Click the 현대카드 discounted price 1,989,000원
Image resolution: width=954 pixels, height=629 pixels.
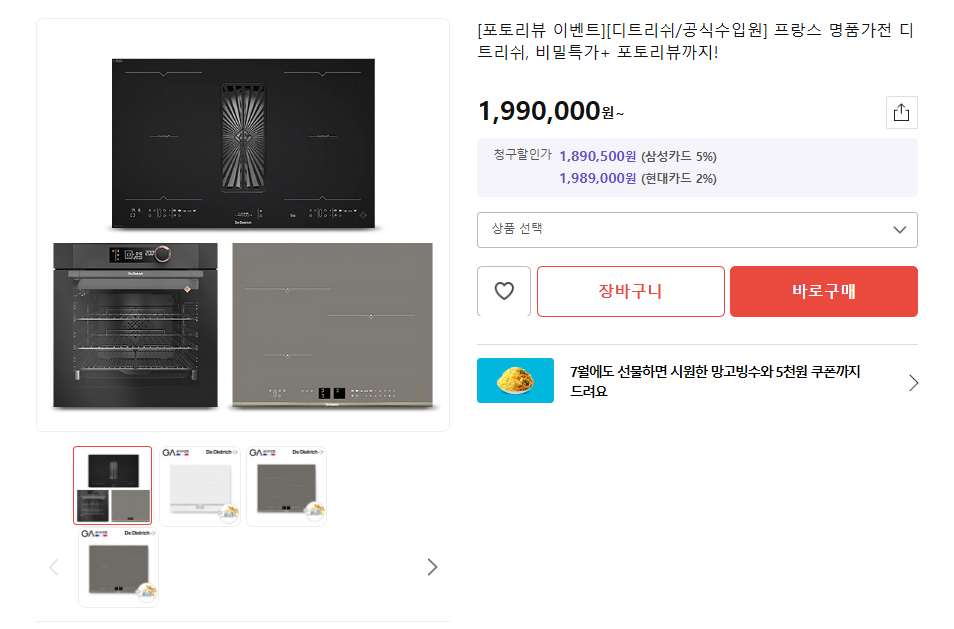pos(598,178)
